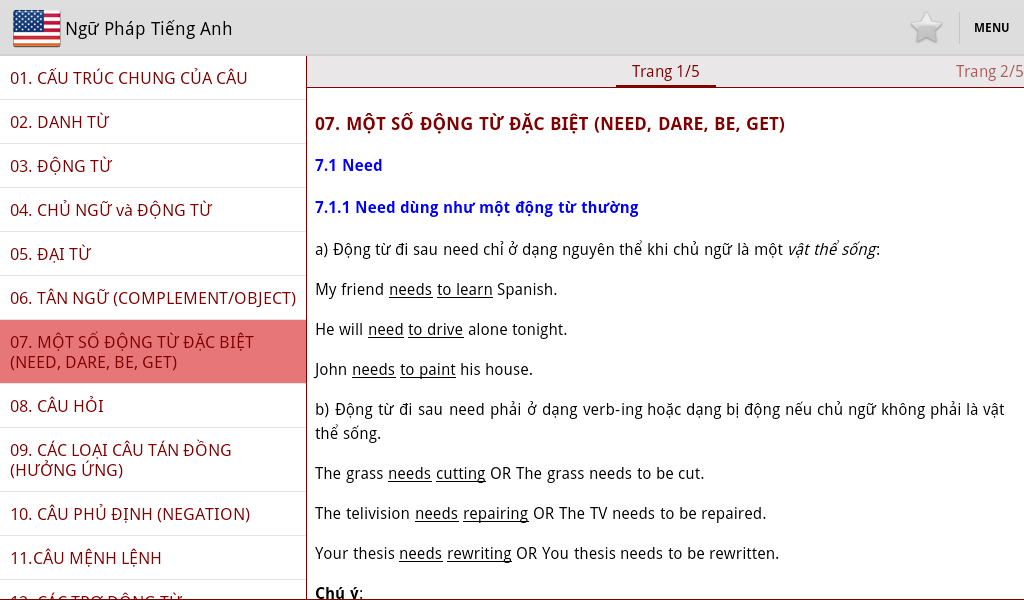Switch to the Trang 1/5 tab
Viewport: 1024px width, 600px height.
click(665, 71)
